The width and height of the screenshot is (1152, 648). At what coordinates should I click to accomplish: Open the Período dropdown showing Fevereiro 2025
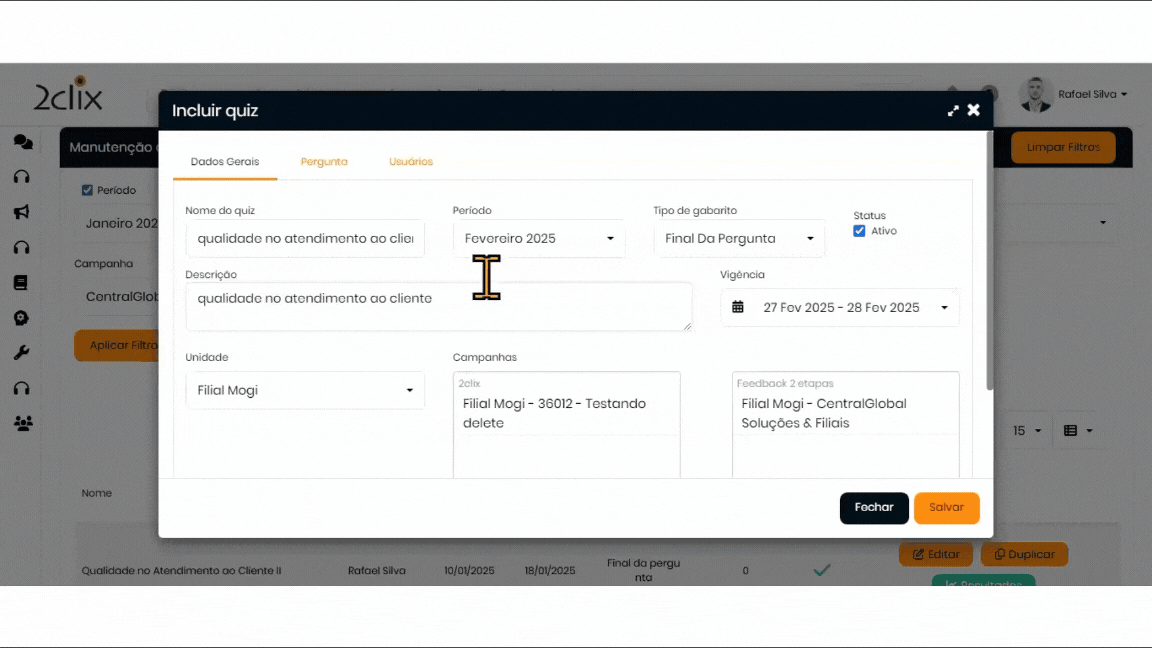(x=539, y=239)
